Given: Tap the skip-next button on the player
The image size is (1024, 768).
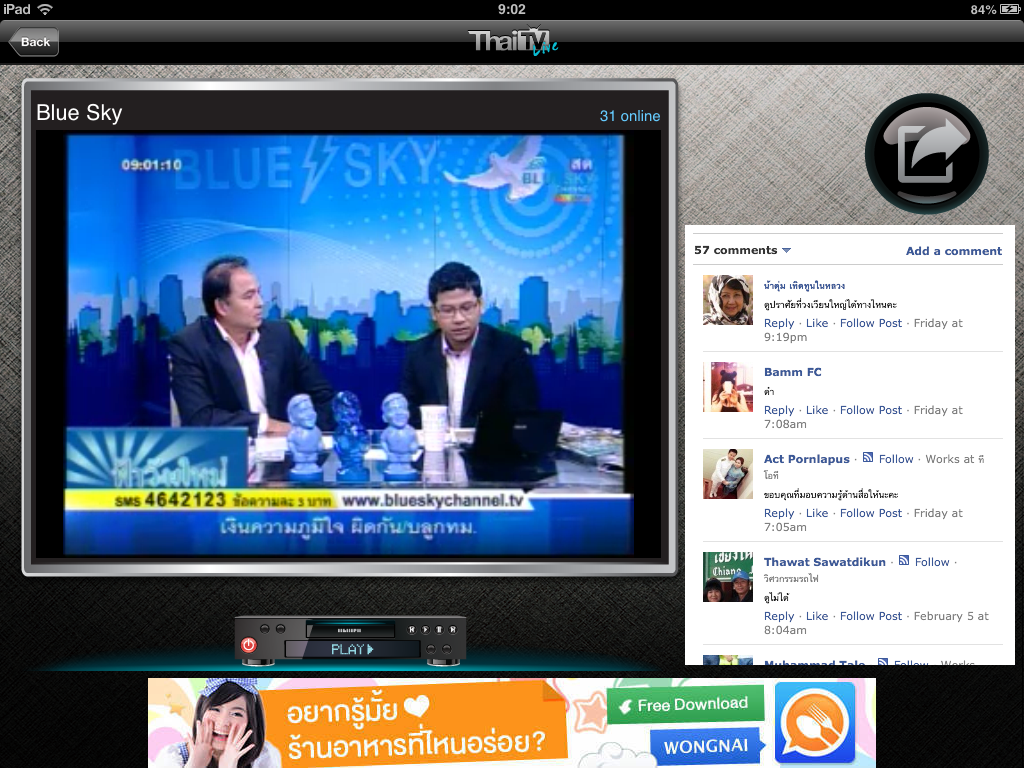Looking at the screenshot, I should click(453, 630).
